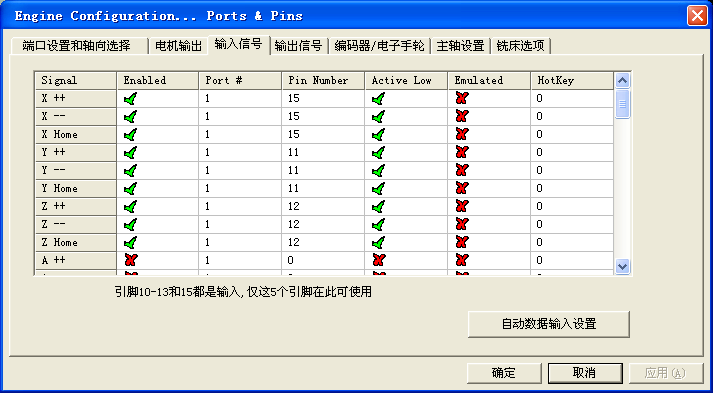
Task: Select the 输入信号 tab
Action: tap(239, 45)
